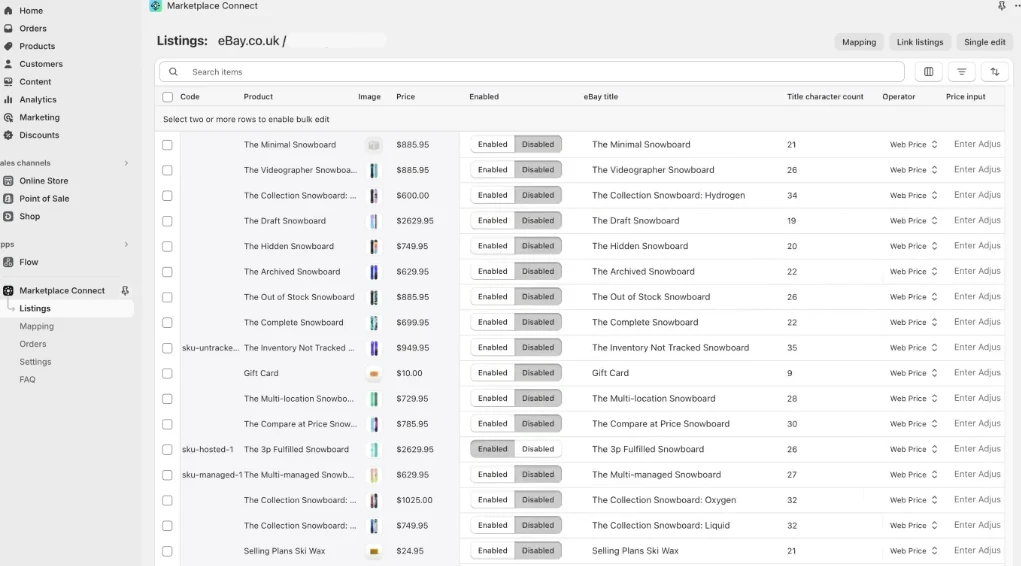Viewport: 1021px width, 566px height.
Task: Click The Videographer Snowboard image thumbnail
Action: pos(374,170)
